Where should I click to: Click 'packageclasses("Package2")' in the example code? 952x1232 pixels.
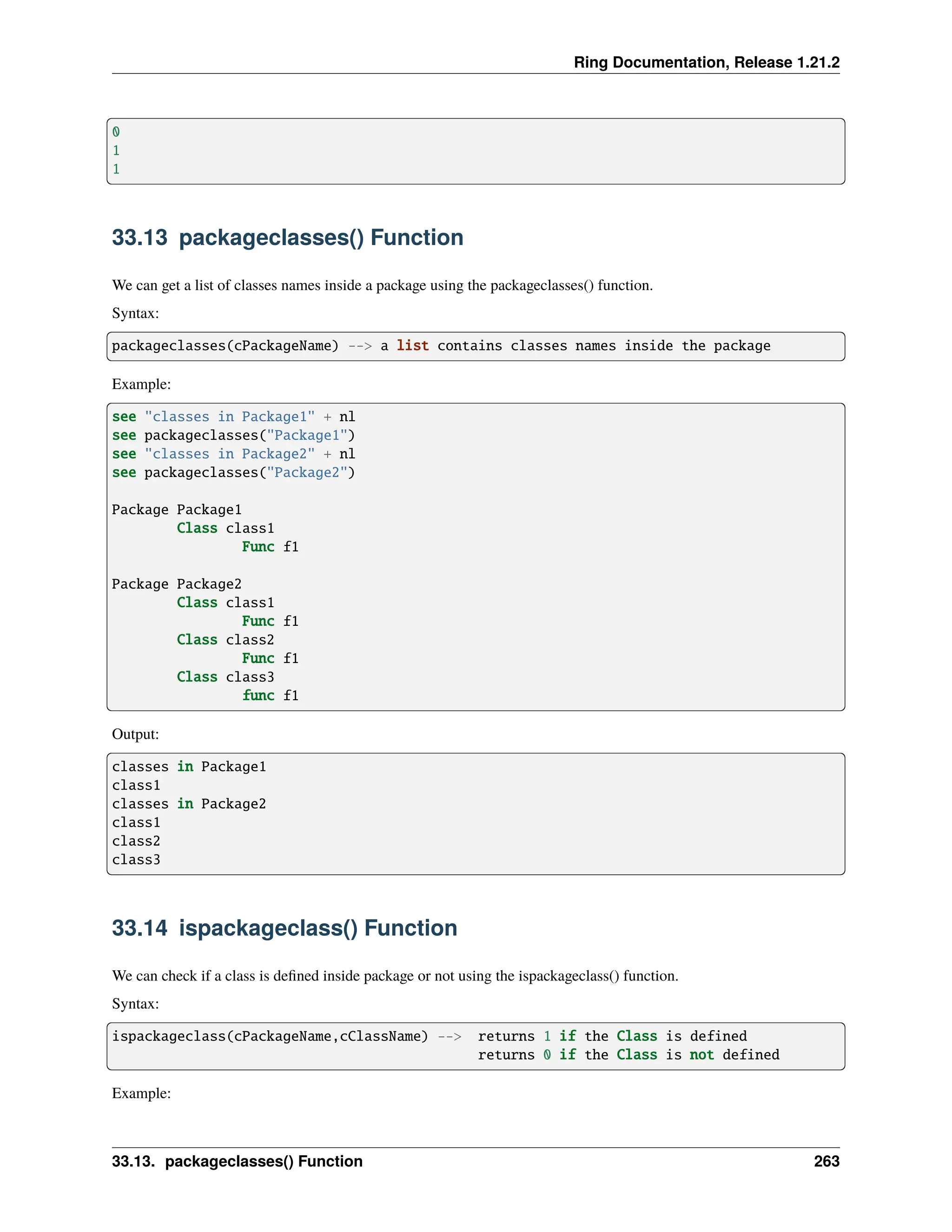click(x=249, y=473)
